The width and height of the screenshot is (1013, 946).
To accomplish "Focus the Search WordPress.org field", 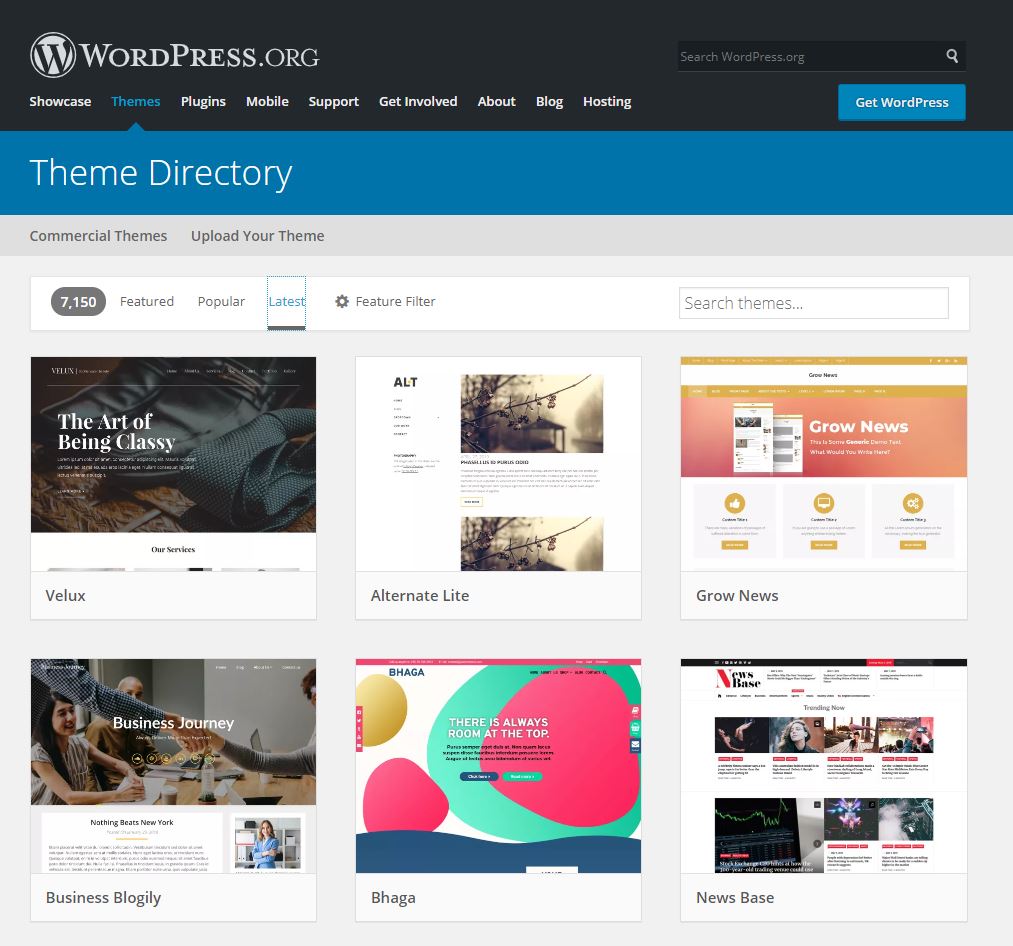I will tap(810, 56).
